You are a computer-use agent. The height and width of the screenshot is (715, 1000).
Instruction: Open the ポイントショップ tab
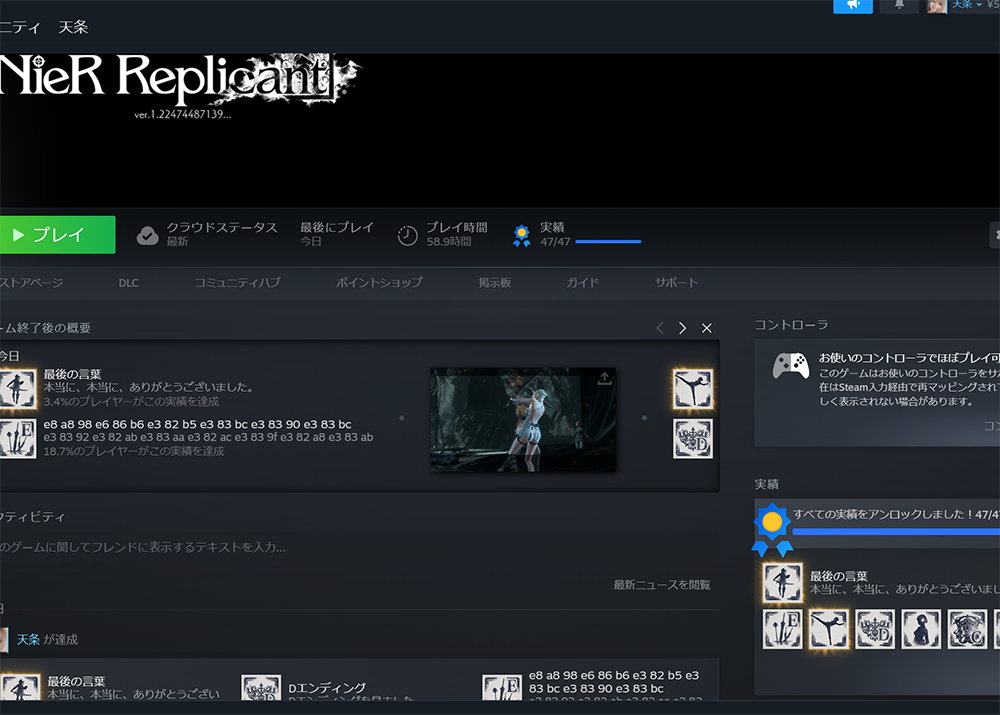(379, 283)
